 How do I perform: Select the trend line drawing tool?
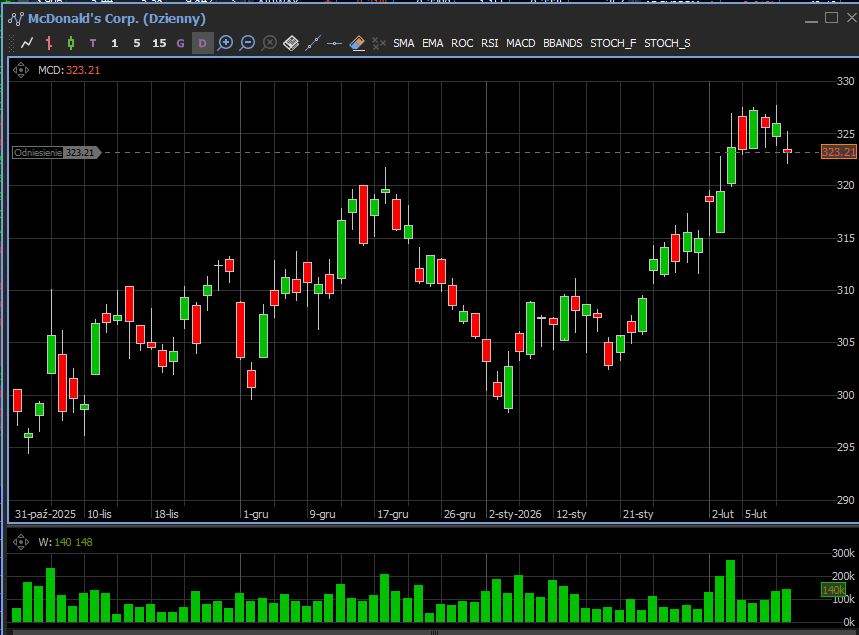(313, 43)
